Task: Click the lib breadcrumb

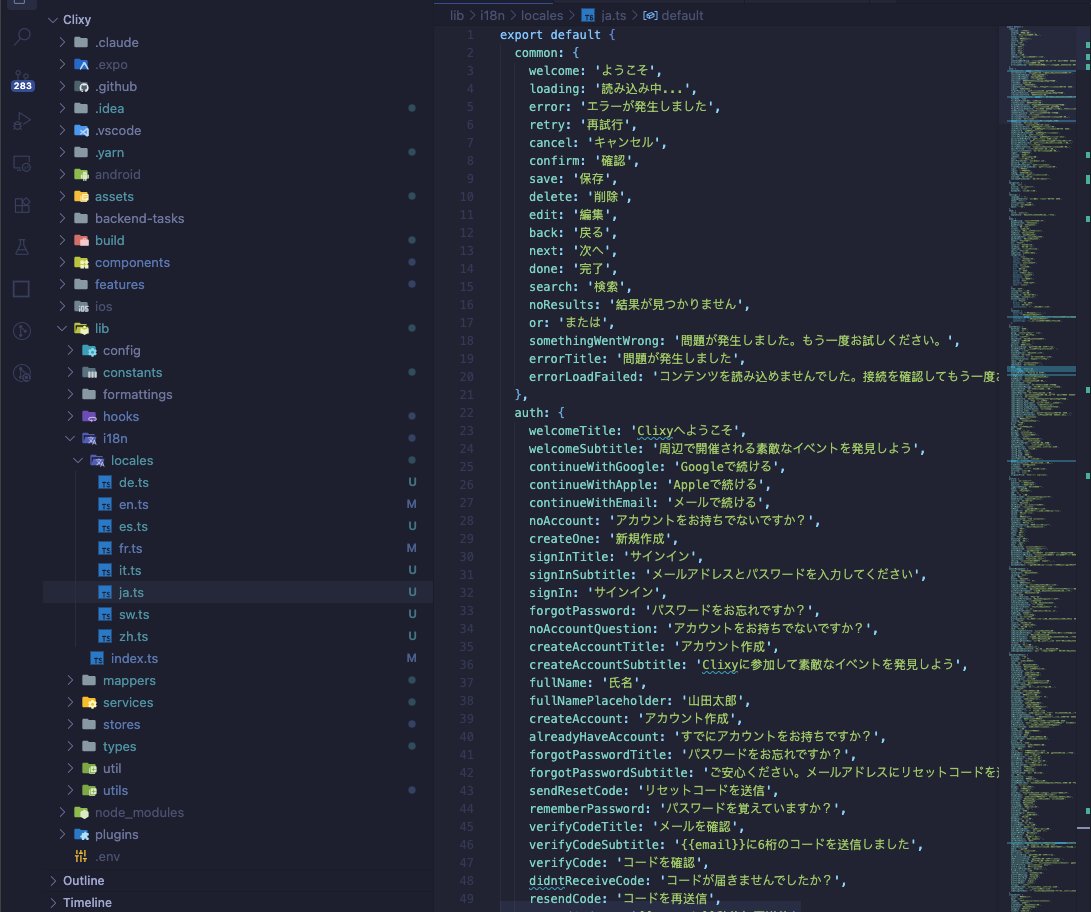Action: 456,15
